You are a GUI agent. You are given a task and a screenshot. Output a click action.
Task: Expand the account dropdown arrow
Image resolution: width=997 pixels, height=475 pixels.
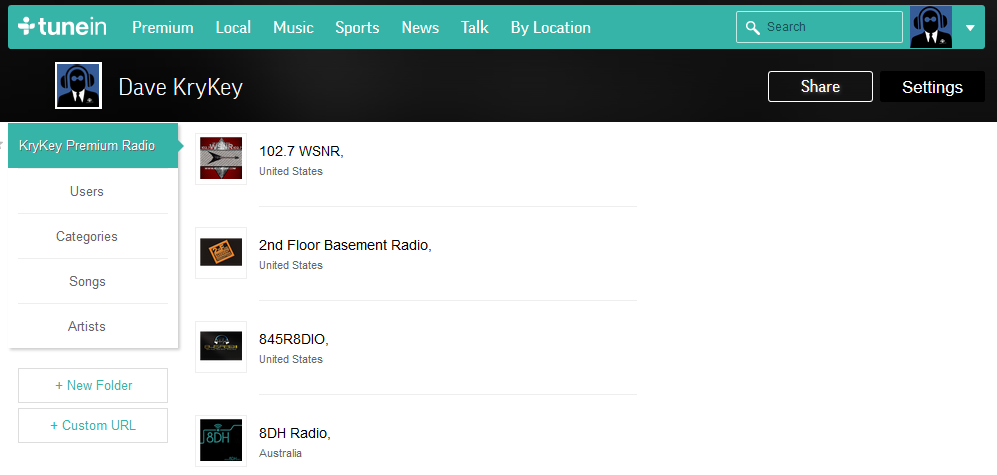click(x=970, y=28)
